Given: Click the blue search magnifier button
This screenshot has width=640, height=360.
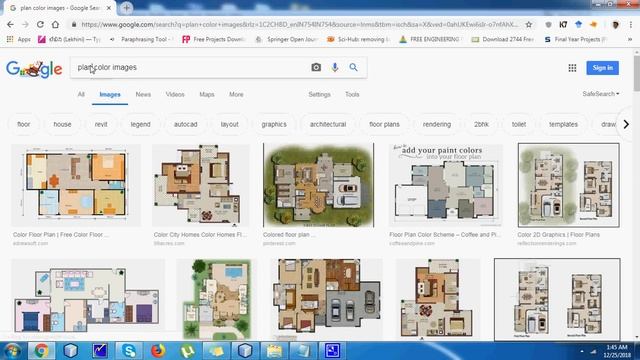Looking at the screenshot, I should pos(353,67).
